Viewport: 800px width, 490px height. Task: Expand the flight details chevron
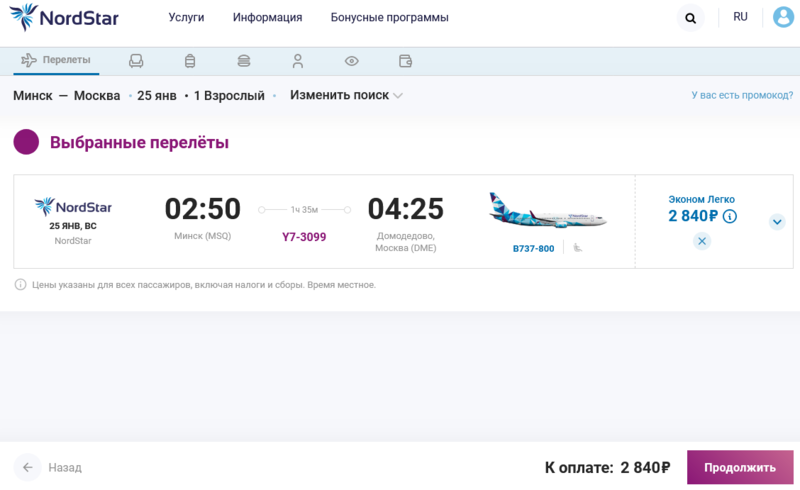pos(777,222)
